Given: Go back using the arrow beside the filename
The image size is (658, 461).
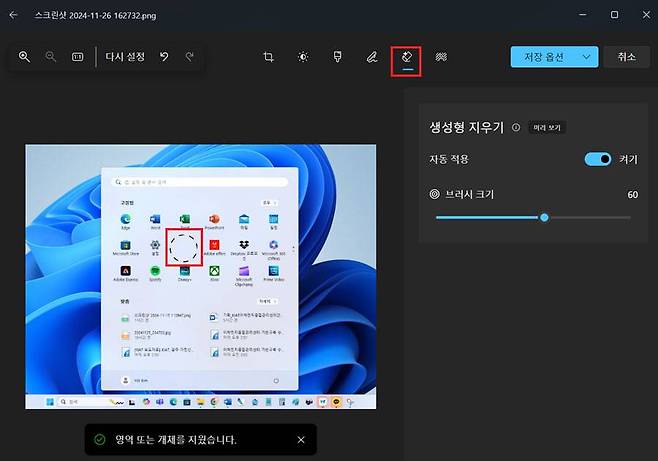Looking at the screenshot, I should click(x=13, y=15).
